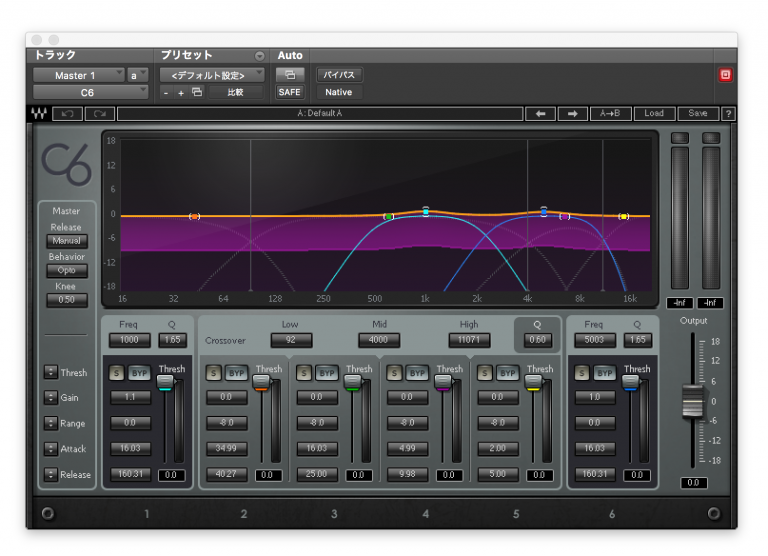This screenshot has height=556, width=768.
Task: Click the crossover Q field 0.60
Action: [x=537, y=340]
